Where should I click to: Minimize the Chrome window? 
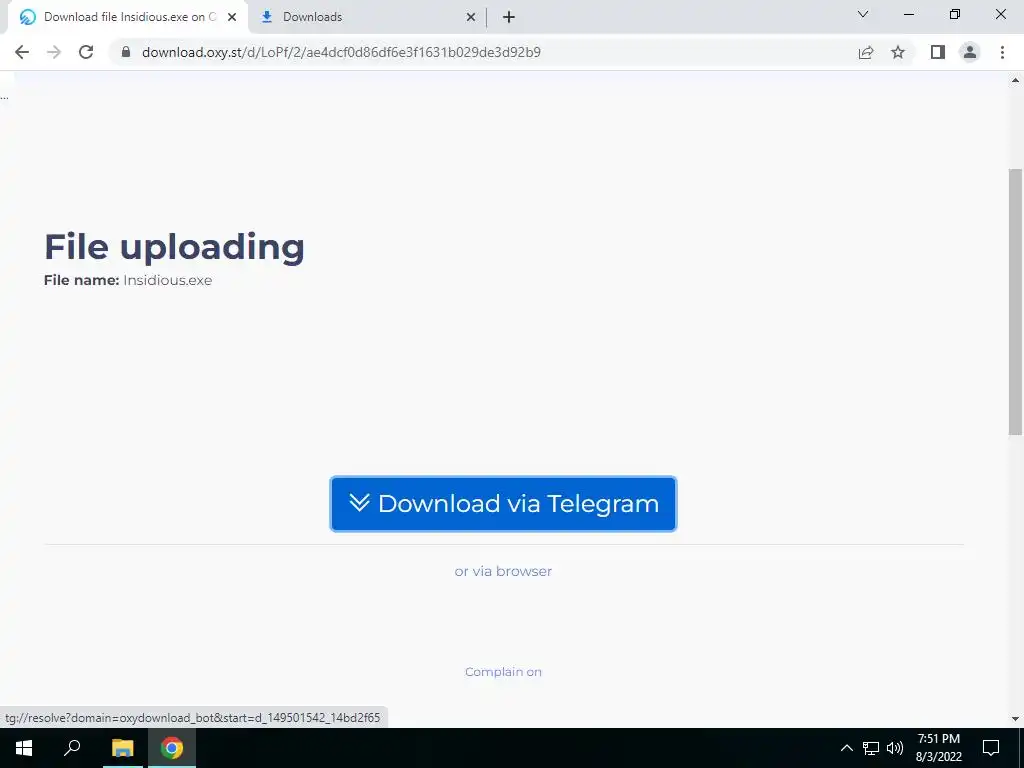tap(908, 14)
